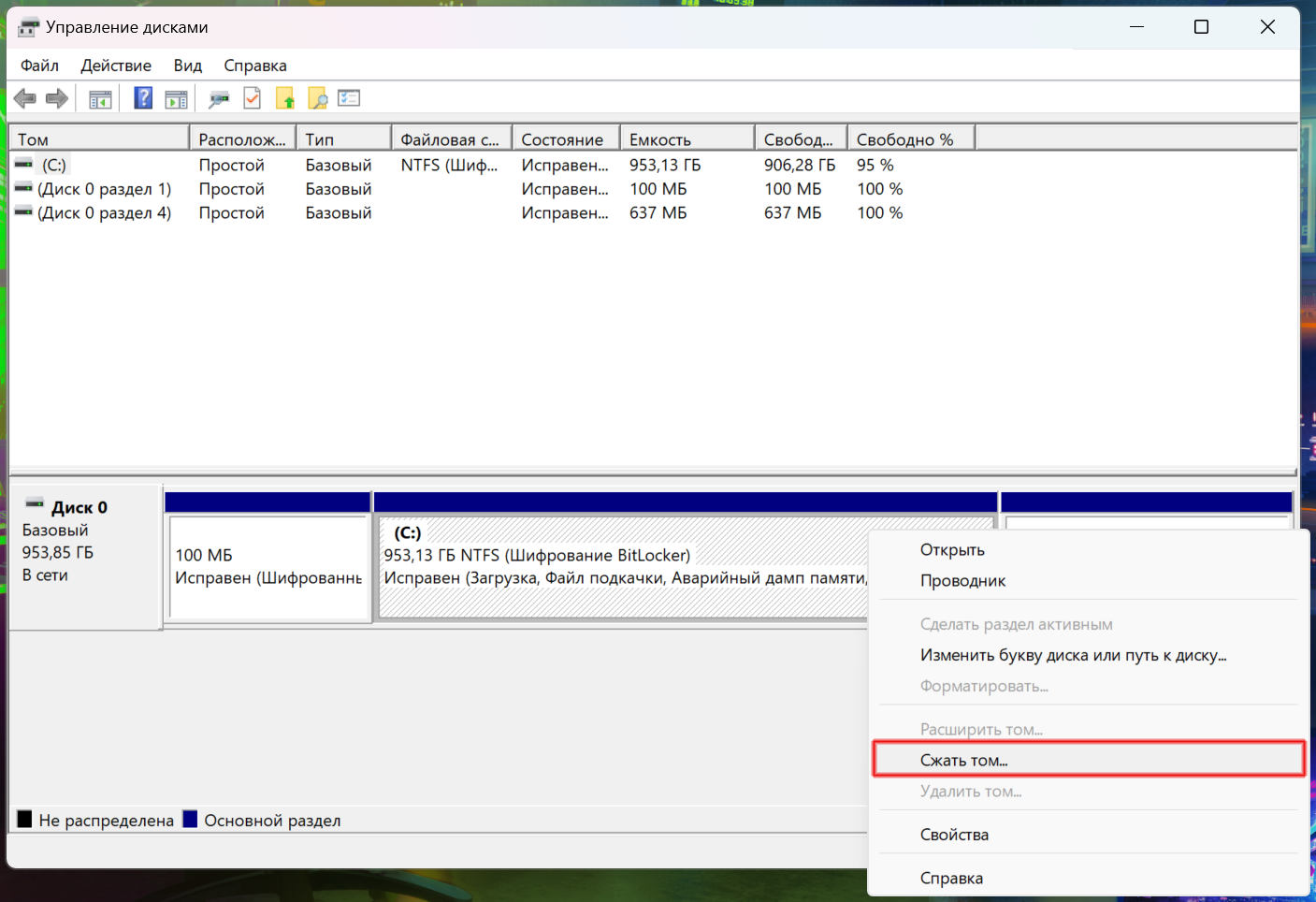Sort by the Состояние column header
Viewport: 1316px width, 902px height.
coord(567,139)
